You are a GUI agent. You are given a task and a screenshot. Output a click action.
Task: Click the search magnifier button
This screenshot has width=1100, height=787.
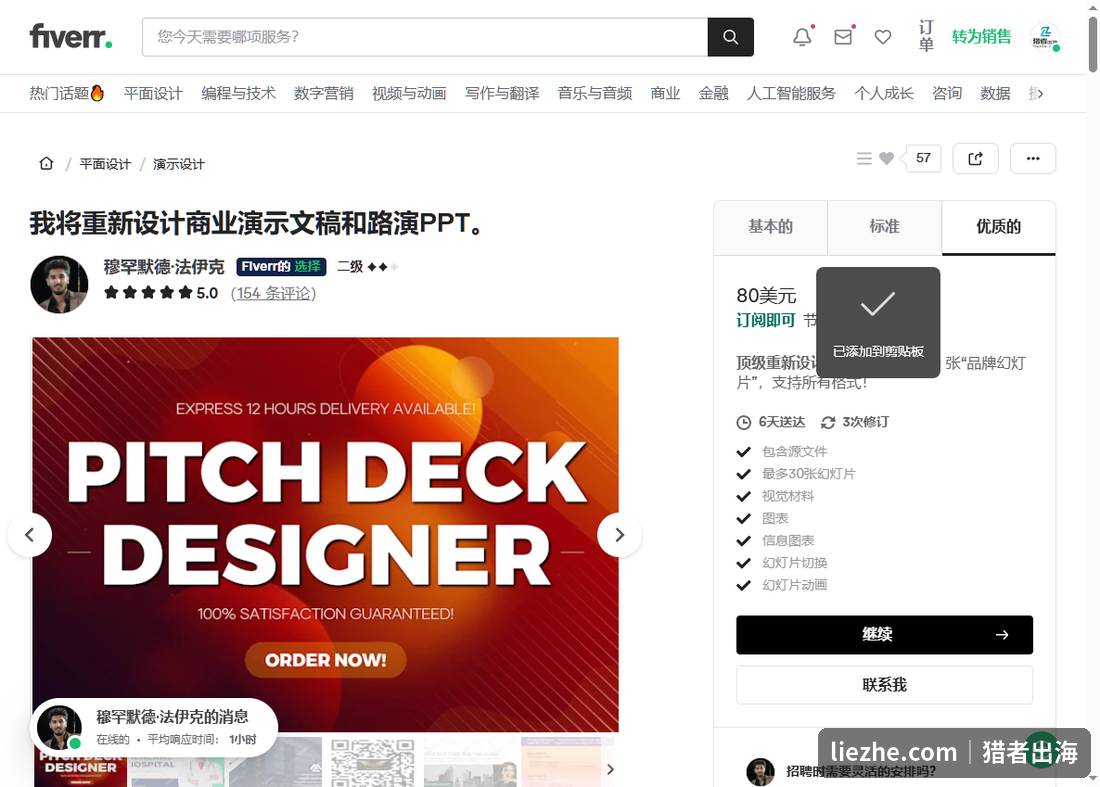click(x=730, y=37)
